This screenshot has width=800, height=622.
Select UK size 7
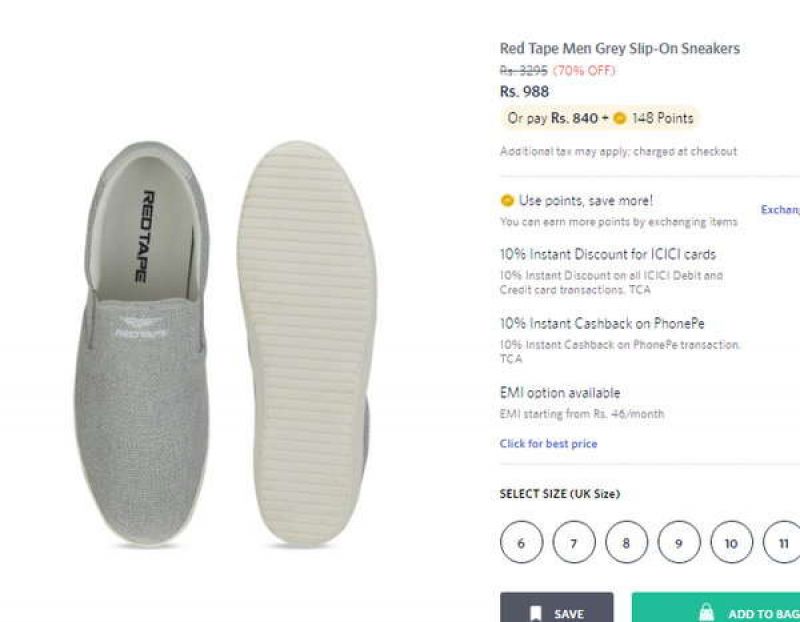[x=572, y=543]
